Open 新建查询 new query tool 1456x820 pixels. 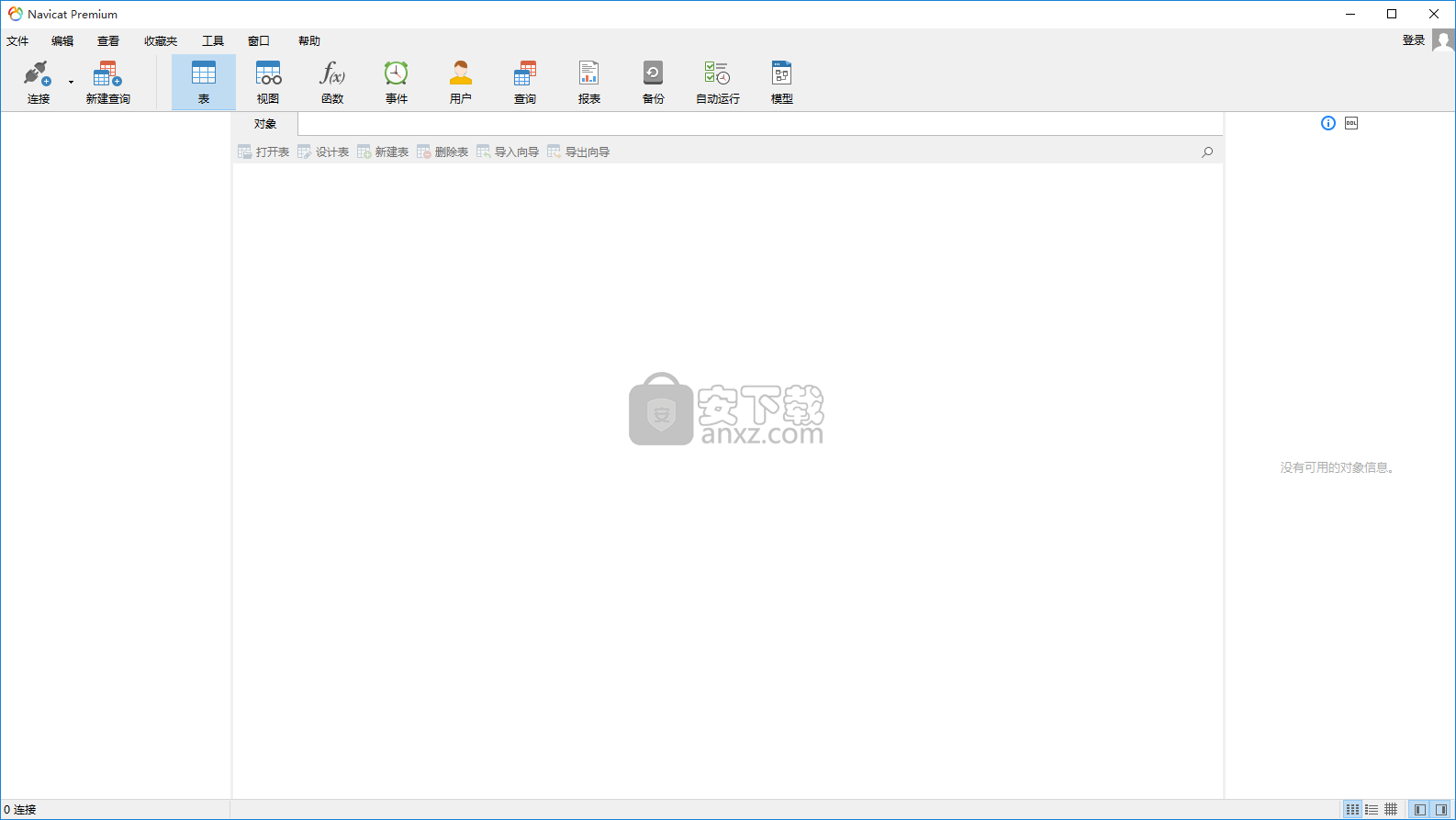[107, 83]
